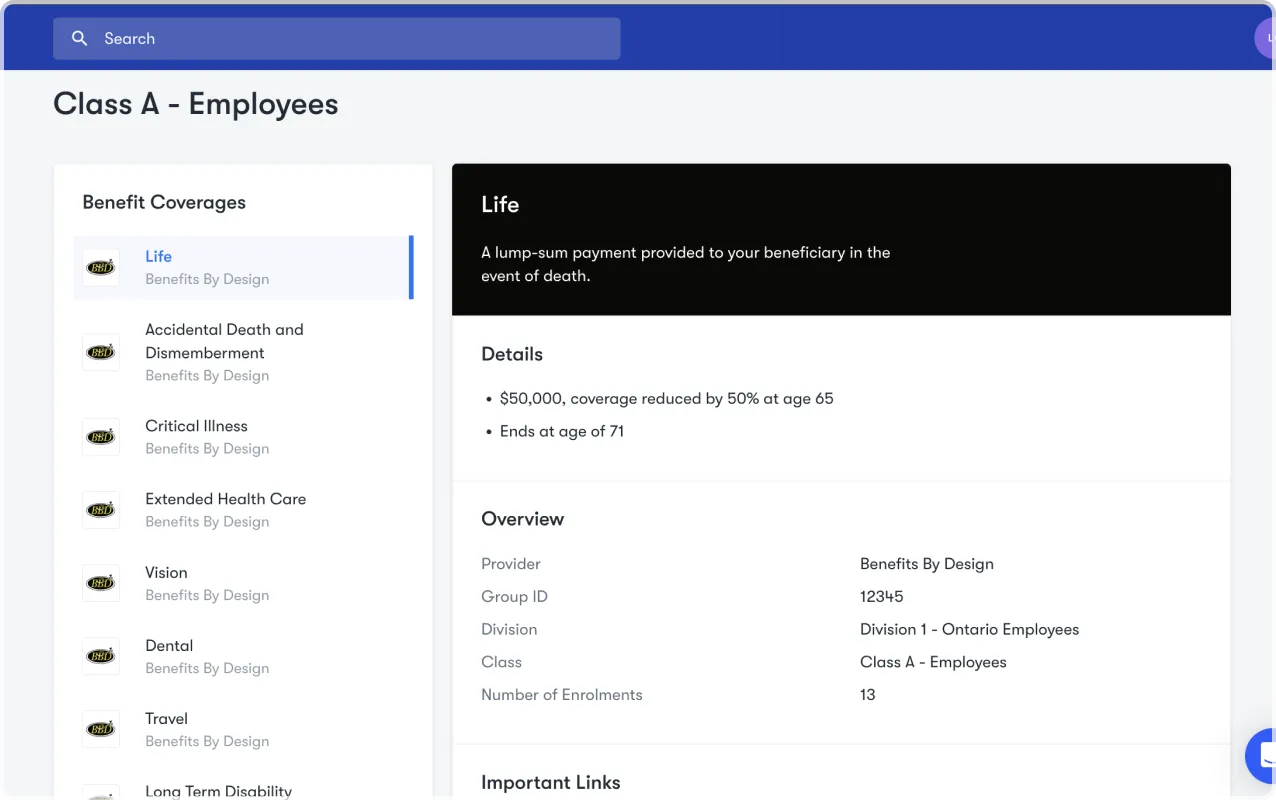Click the Division label in Overview
The width and height of the screenshot is (1276, 800).
(x=509, y=629)
